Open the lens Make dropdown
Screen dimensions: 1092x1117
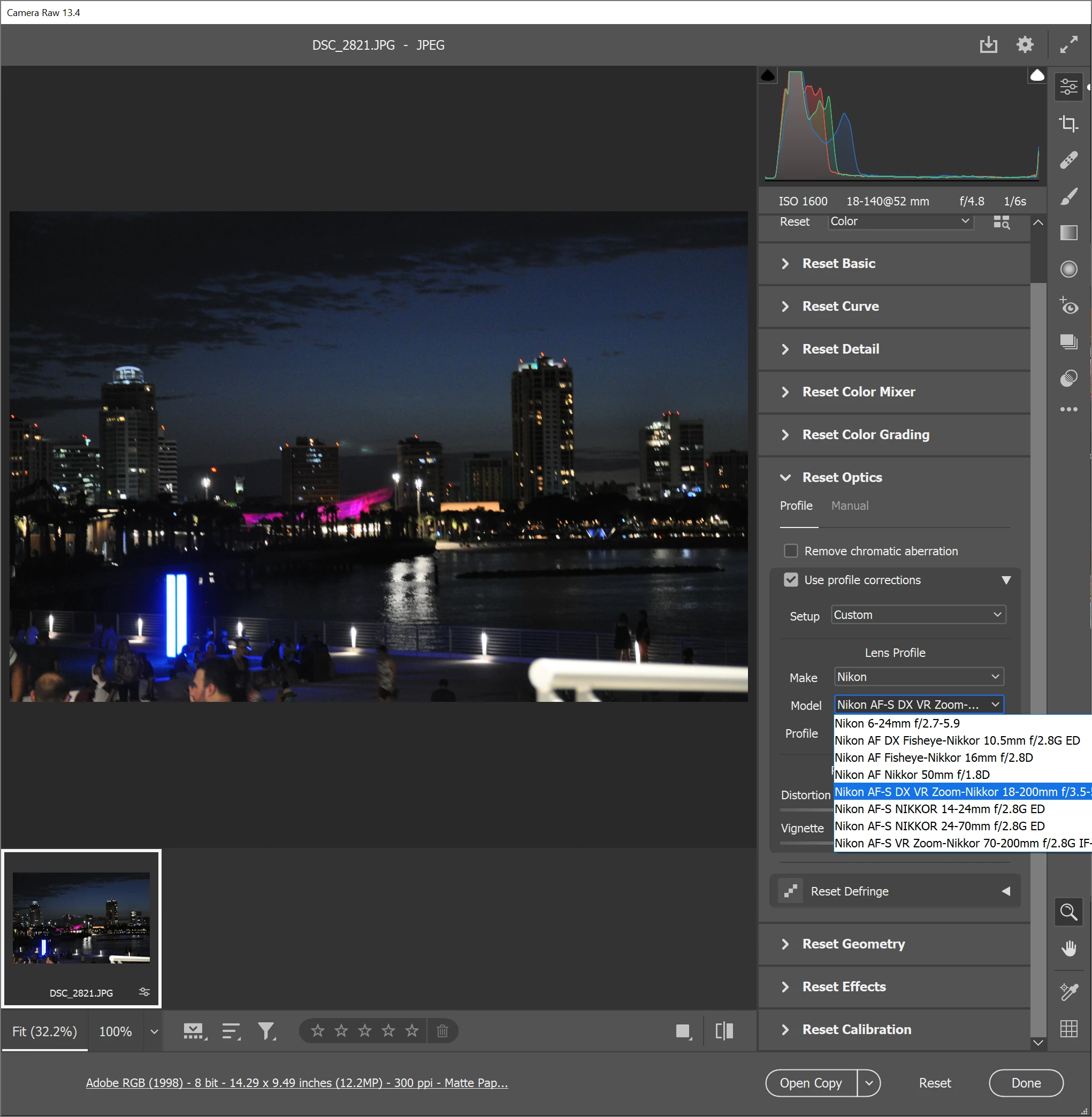point(918,677)
